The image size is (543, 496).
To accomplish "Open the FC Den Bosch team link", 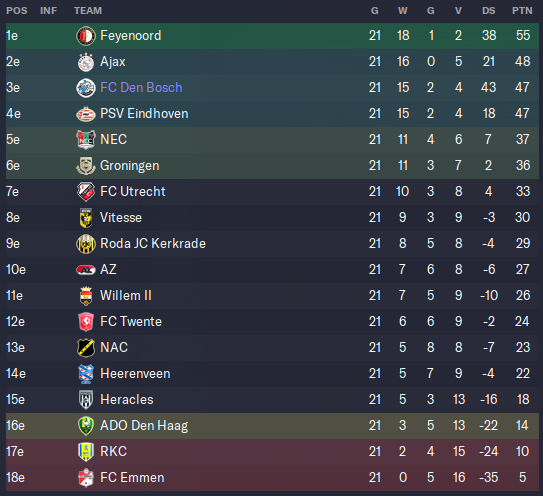I will pyautogui.click(x=141, y=88).
